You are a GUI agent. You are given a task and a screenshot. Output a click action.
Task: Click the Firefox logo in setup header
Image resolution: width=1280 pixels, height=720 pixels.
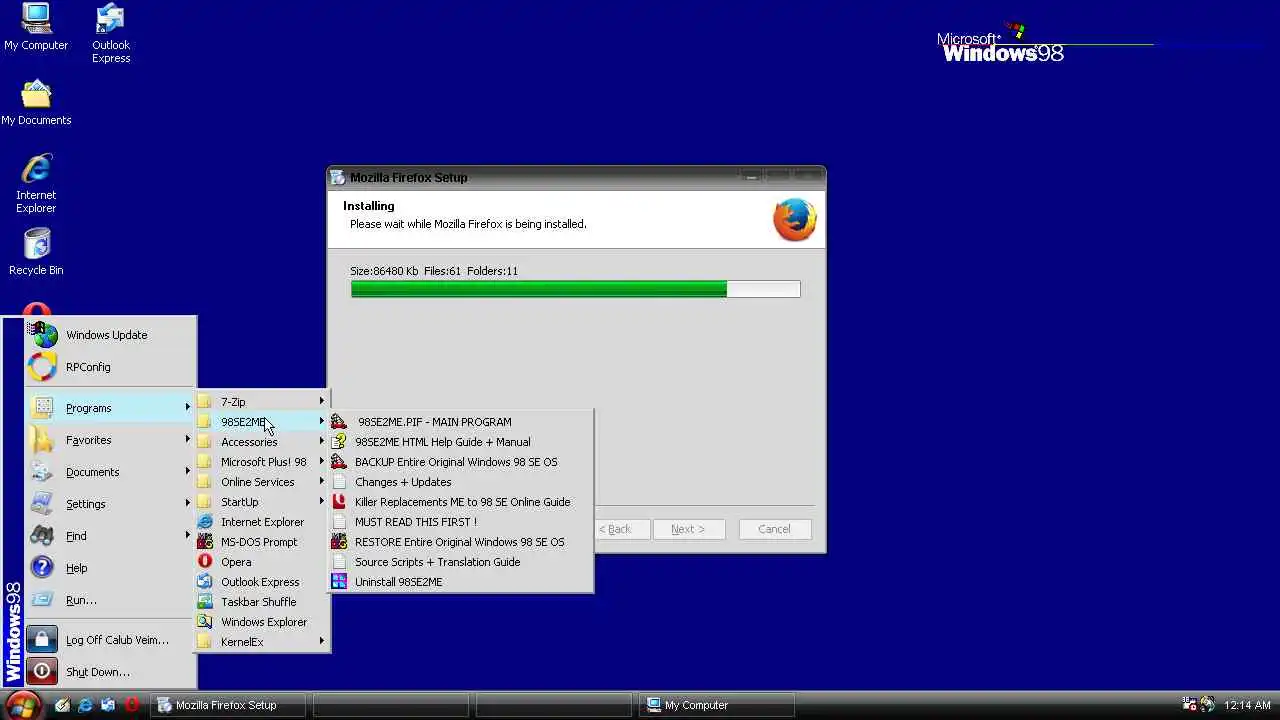(x=795, y=219)
